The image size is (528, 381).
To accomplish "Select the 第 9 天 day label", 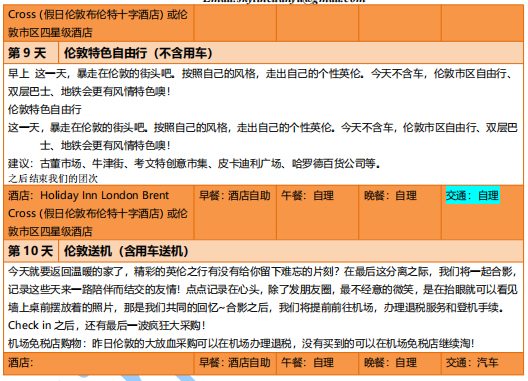I will coord(27,53).
